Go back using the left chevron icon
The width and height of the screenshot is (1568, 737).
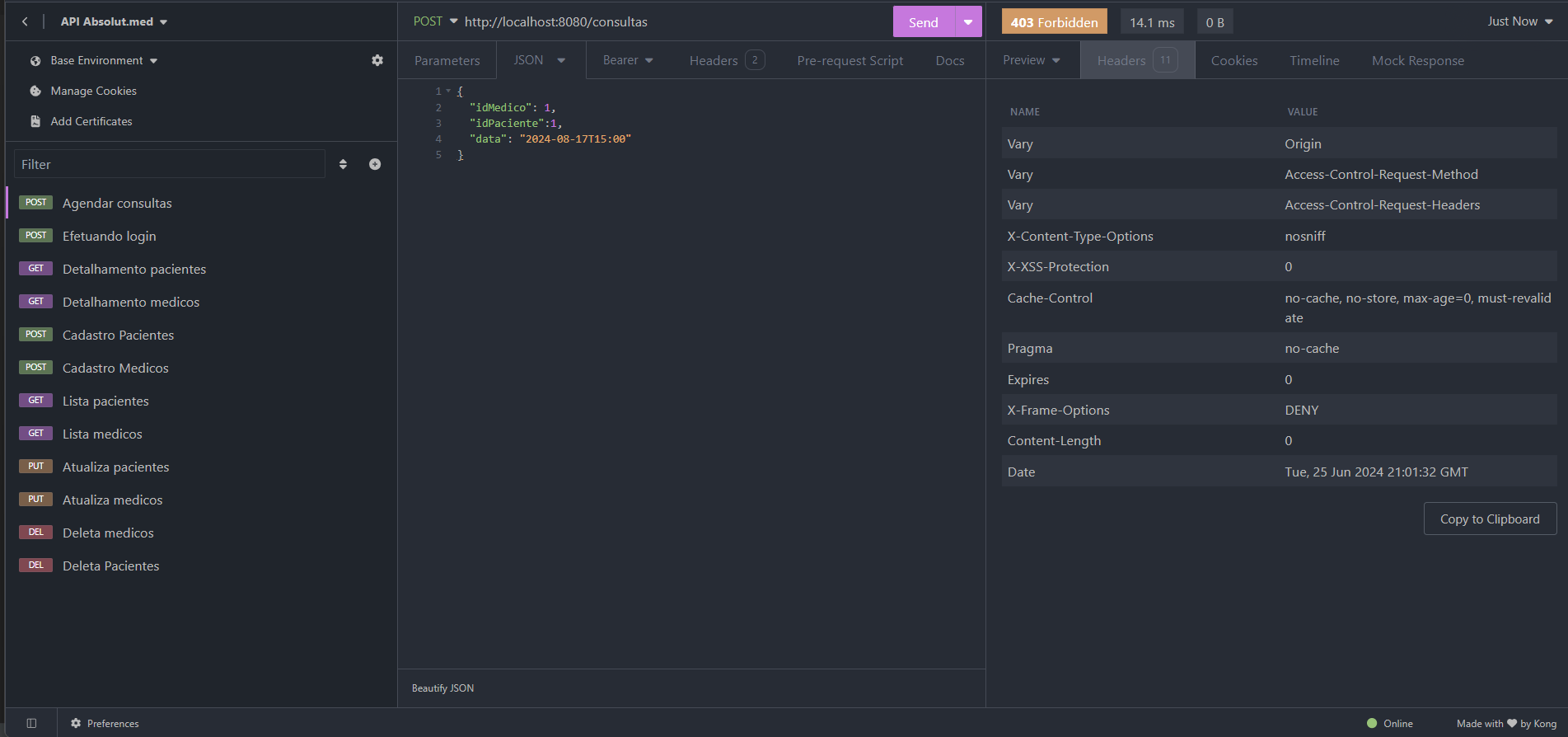pos(25,21)
